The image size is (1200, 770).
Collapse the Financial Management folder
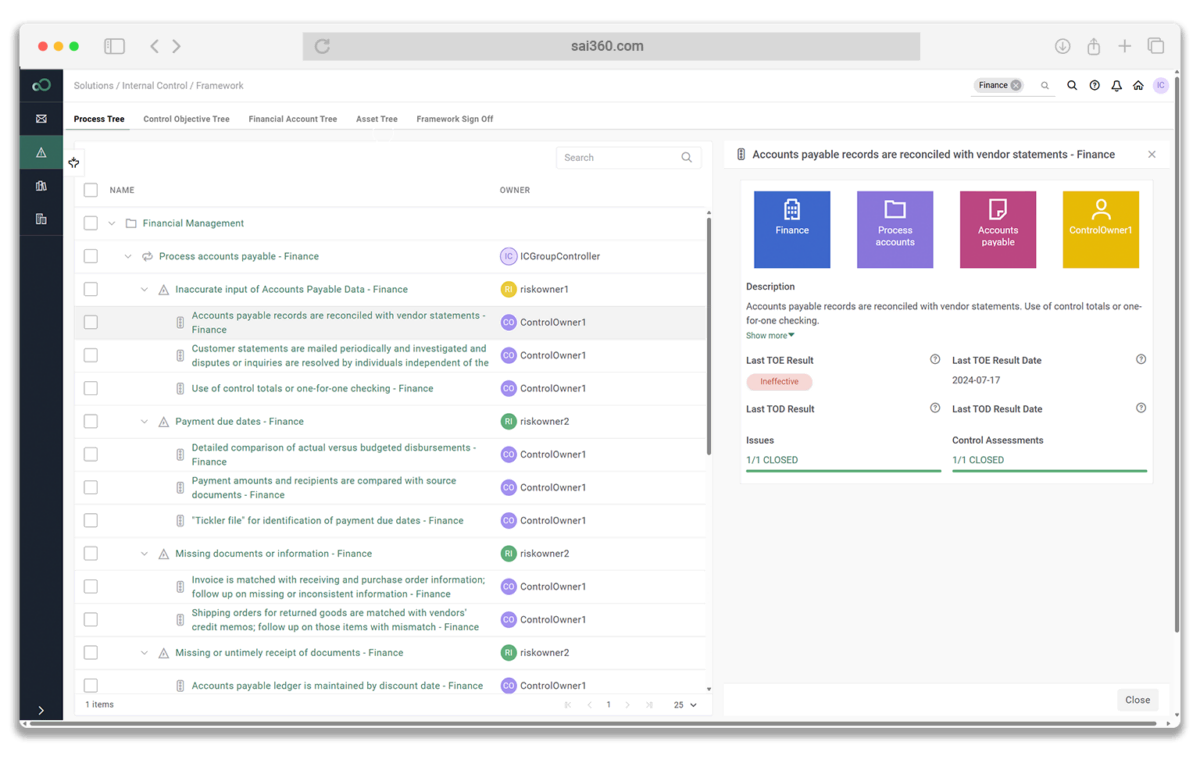point(112,224)
